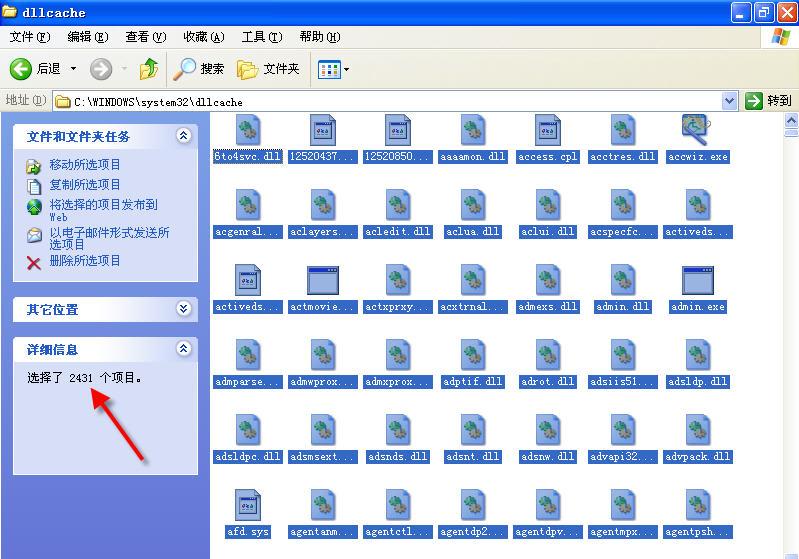Click the acxtrnal file name label
The height and width of the screenshot is (559, 799).
point(473,307)
